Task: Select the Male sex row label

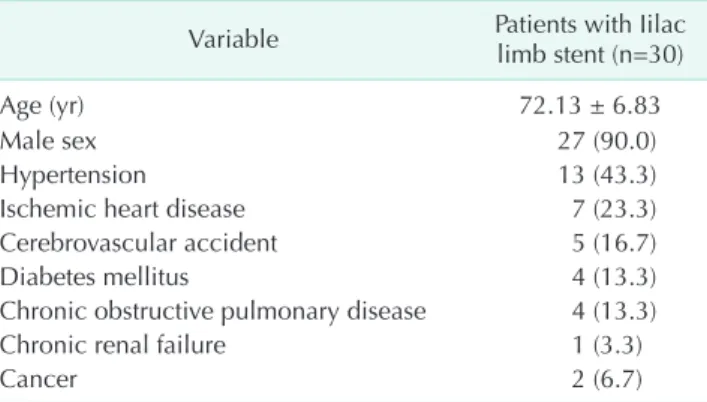Action: [x=48, y=141]
